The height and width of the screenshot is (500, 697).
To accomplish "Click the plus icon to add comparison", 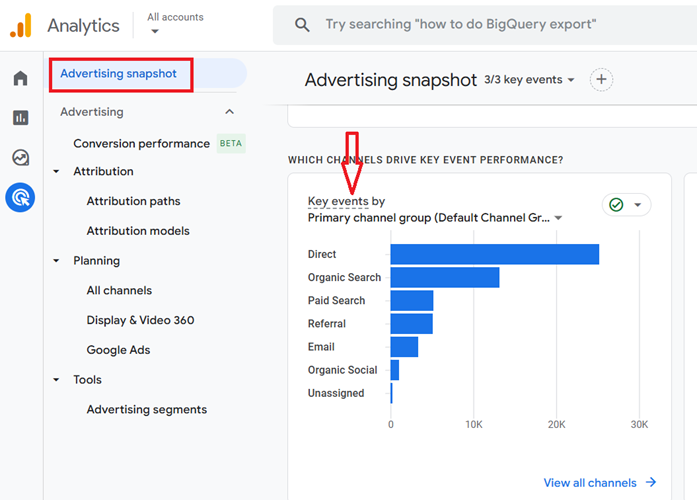I will click(600, 80).
